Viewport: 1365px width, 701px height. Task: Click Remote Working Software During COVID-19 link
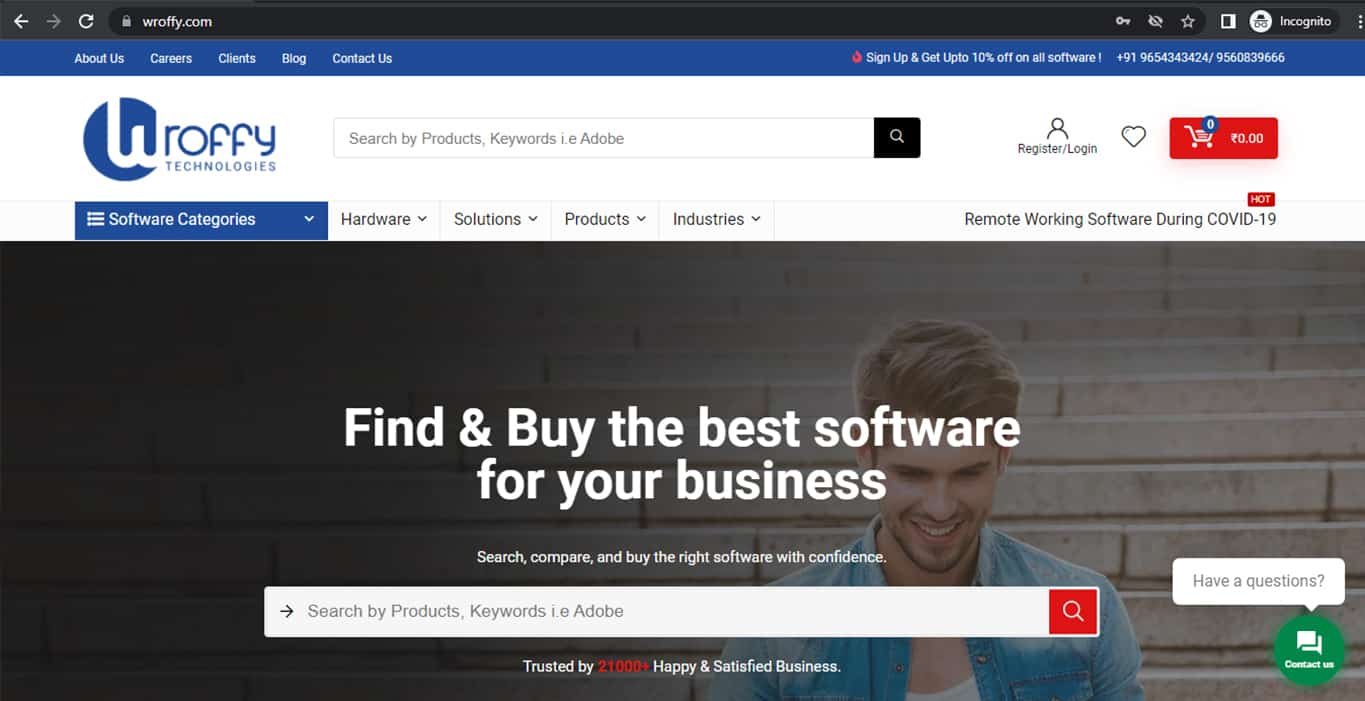pos(1119,220)
